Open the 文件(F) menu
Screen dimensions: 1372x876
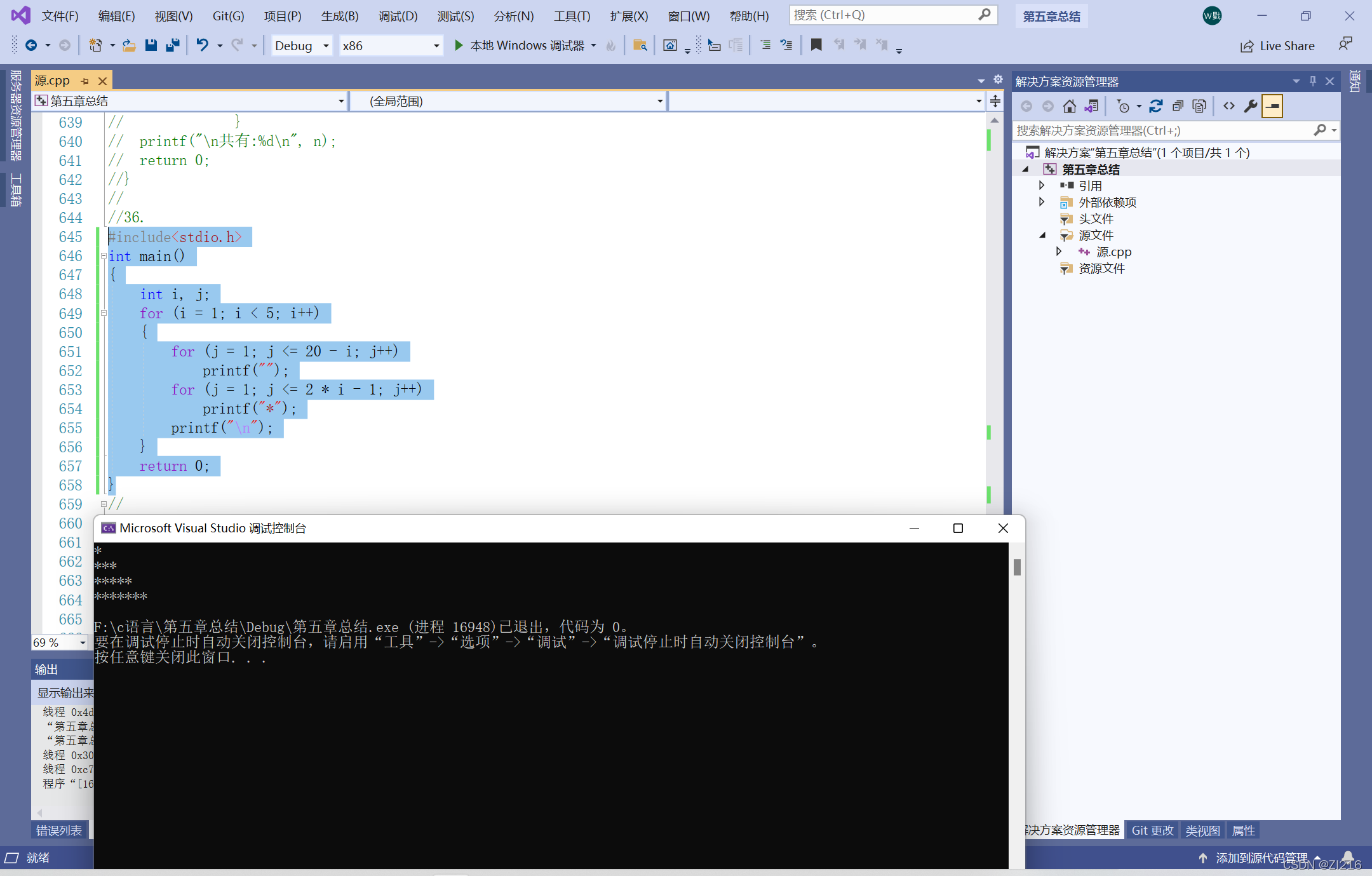click(60, 16)
